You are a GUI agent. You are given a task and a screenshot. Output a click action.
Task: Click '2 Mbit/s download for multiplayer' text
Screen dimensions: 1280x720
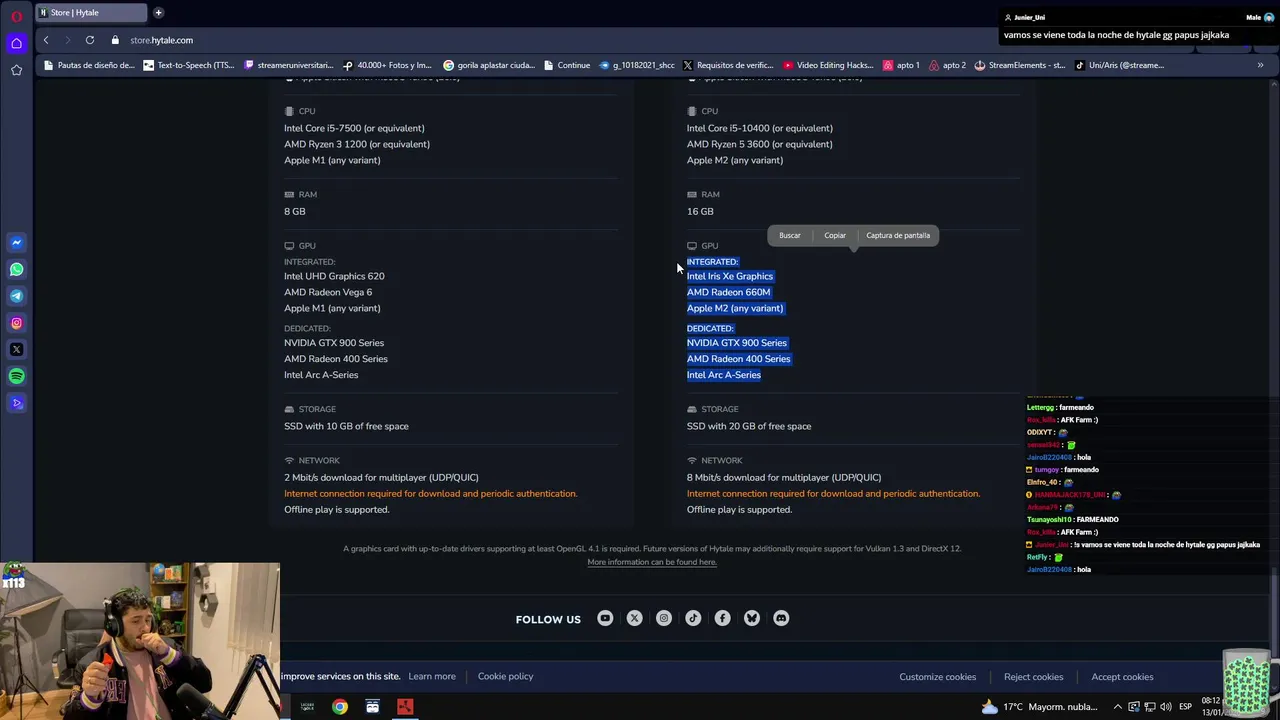pyautogui.click(x=381, y=477)
